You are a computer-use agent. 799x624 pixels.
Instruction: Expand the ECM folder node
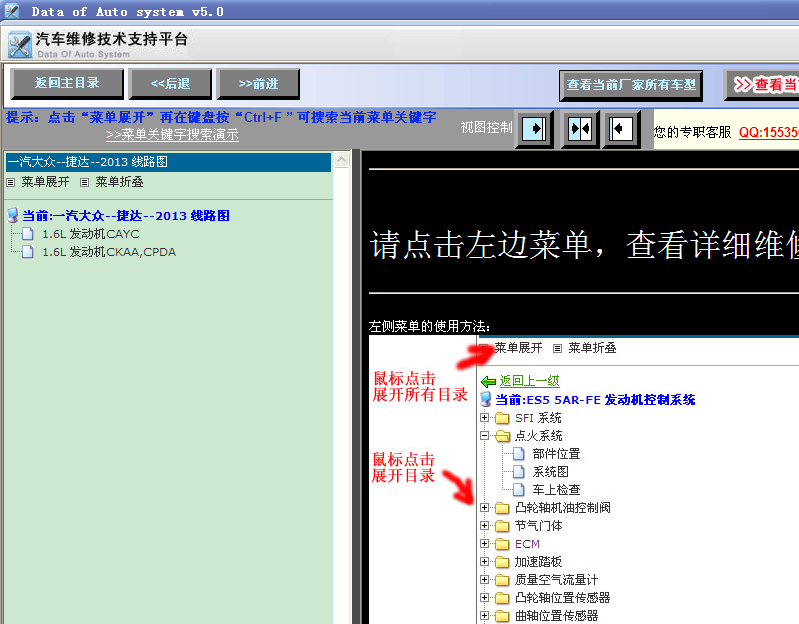point(485,544)
